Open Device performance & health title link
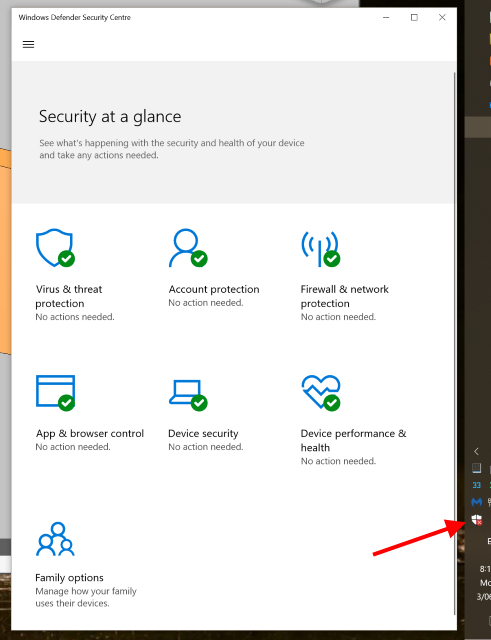 click(353, 440)
